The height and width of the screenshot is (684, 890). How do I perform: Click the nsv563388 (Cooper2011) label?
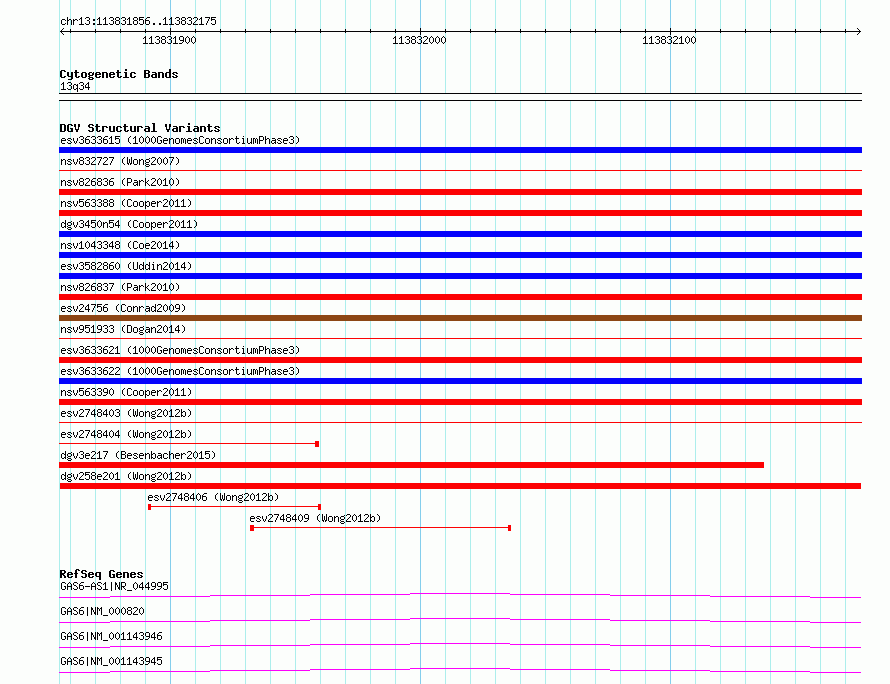pos(126,203)
